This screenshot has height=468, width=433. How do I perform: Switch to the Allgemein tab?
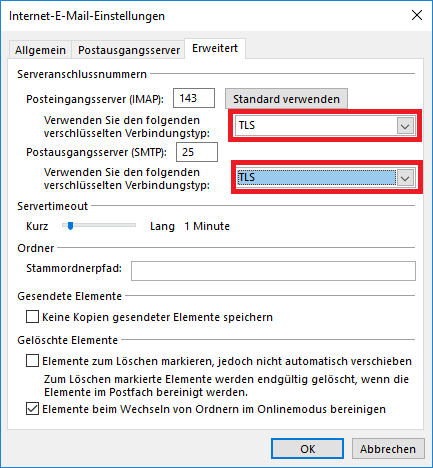point(40,50)
